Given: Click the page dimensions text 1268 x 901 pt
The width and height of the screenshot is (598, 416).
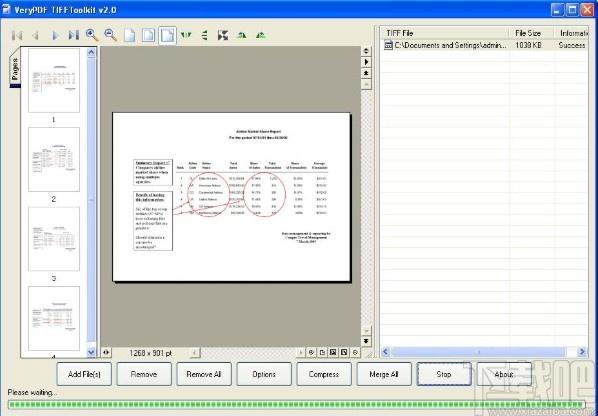Looking at the screenshot, I should point(150,353).
